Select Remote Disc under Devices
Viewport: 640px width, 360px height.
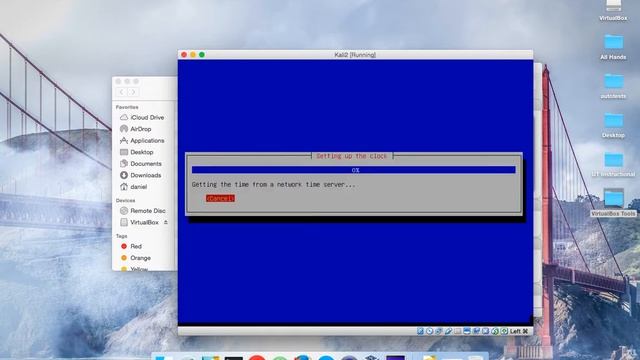tap(142, 211)
